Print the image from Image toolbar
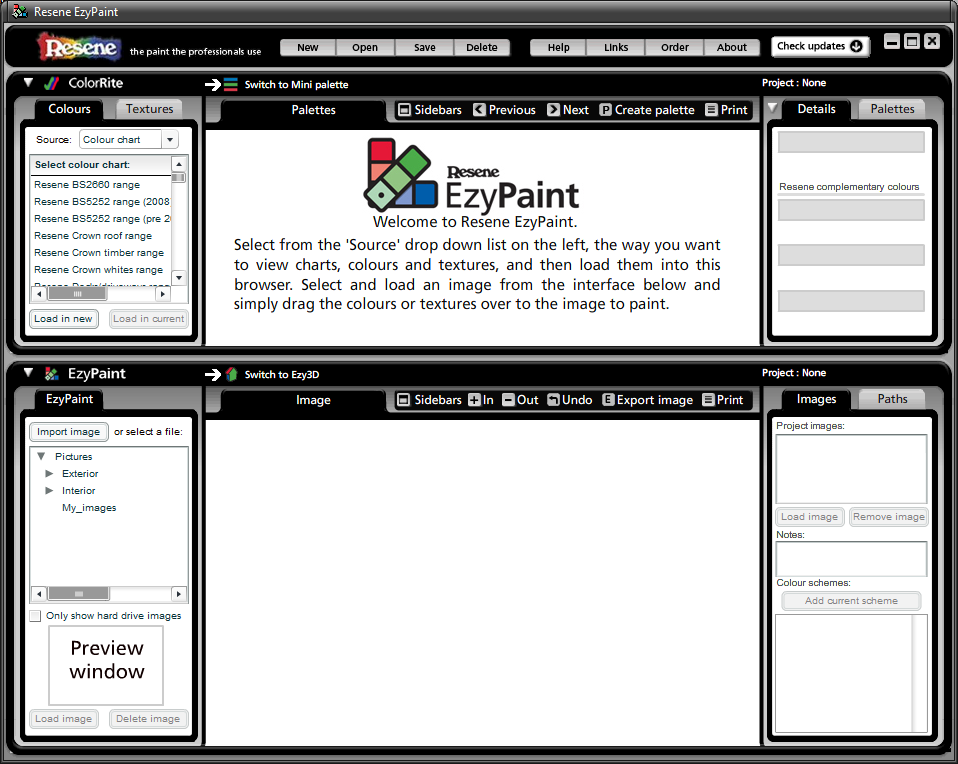The image size is (958, 764). point(723,400)
